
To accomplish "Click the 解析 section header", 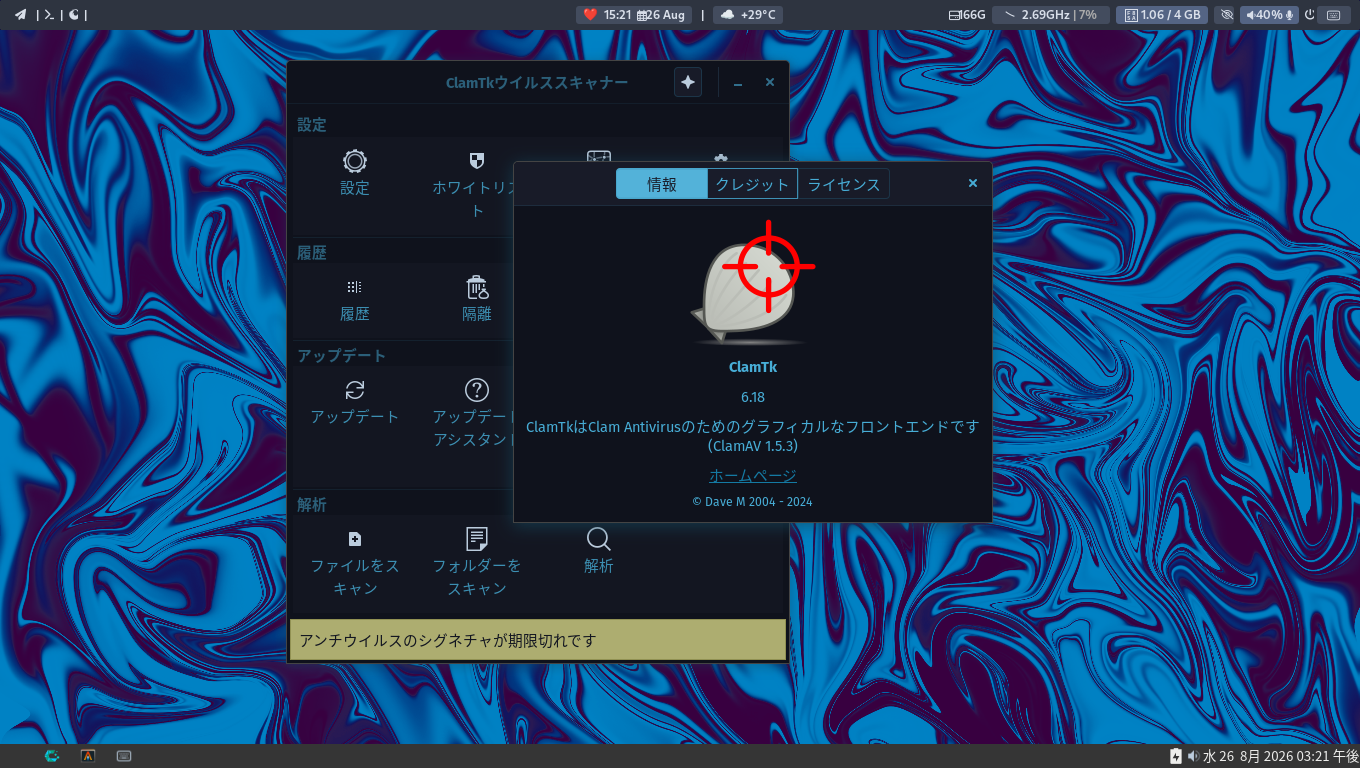I will click(x=312, y=505).
